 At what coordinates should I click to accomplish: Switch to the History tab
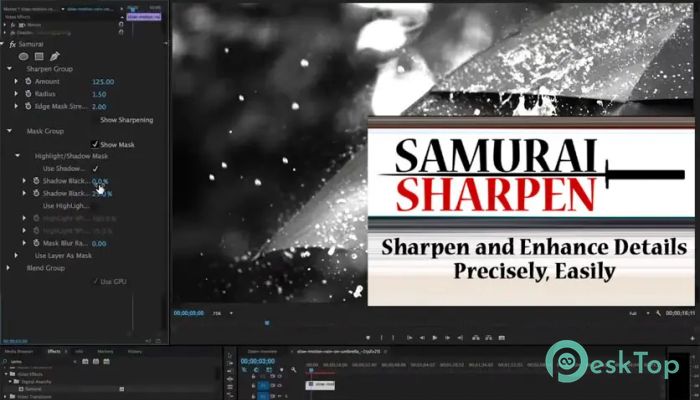point(135,351)
